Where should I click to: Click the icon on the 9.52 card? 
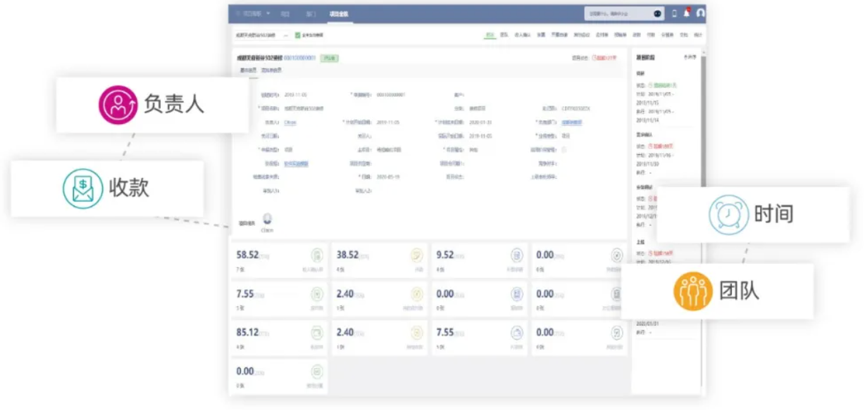point(516,256)
